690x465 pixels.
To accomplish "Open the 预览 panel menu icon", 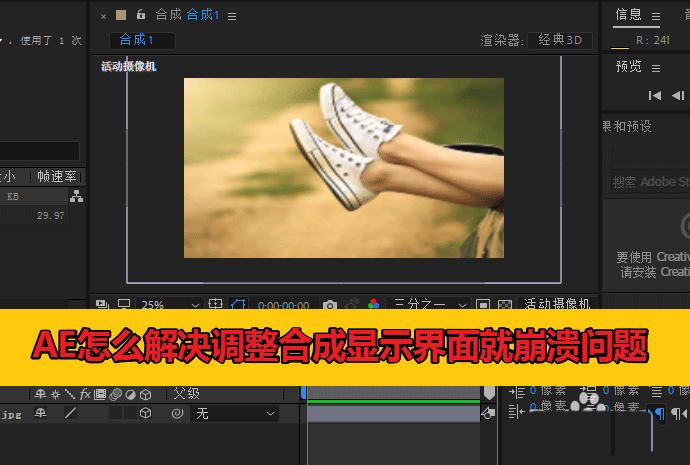I will tap(656, 67).
